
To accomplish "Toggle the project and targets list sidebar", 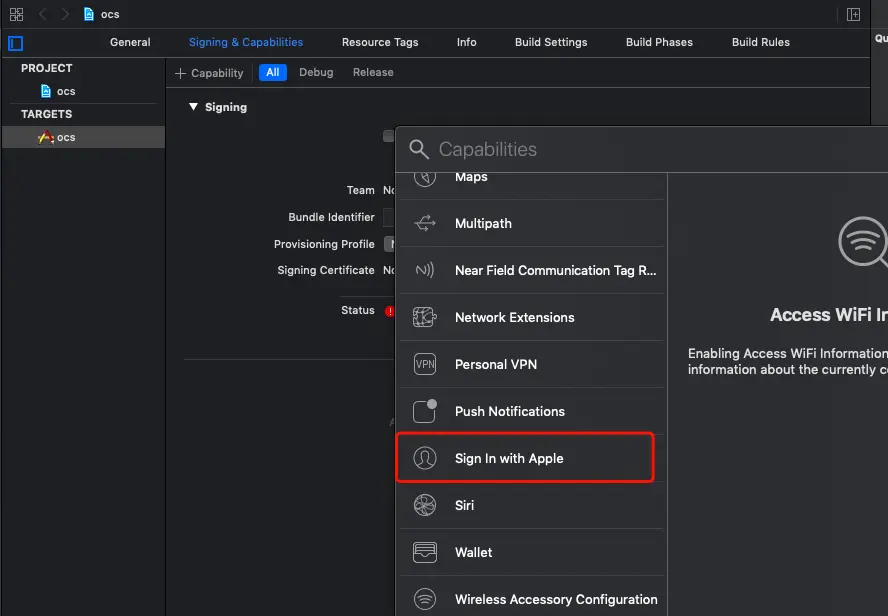I will (15, 43).
